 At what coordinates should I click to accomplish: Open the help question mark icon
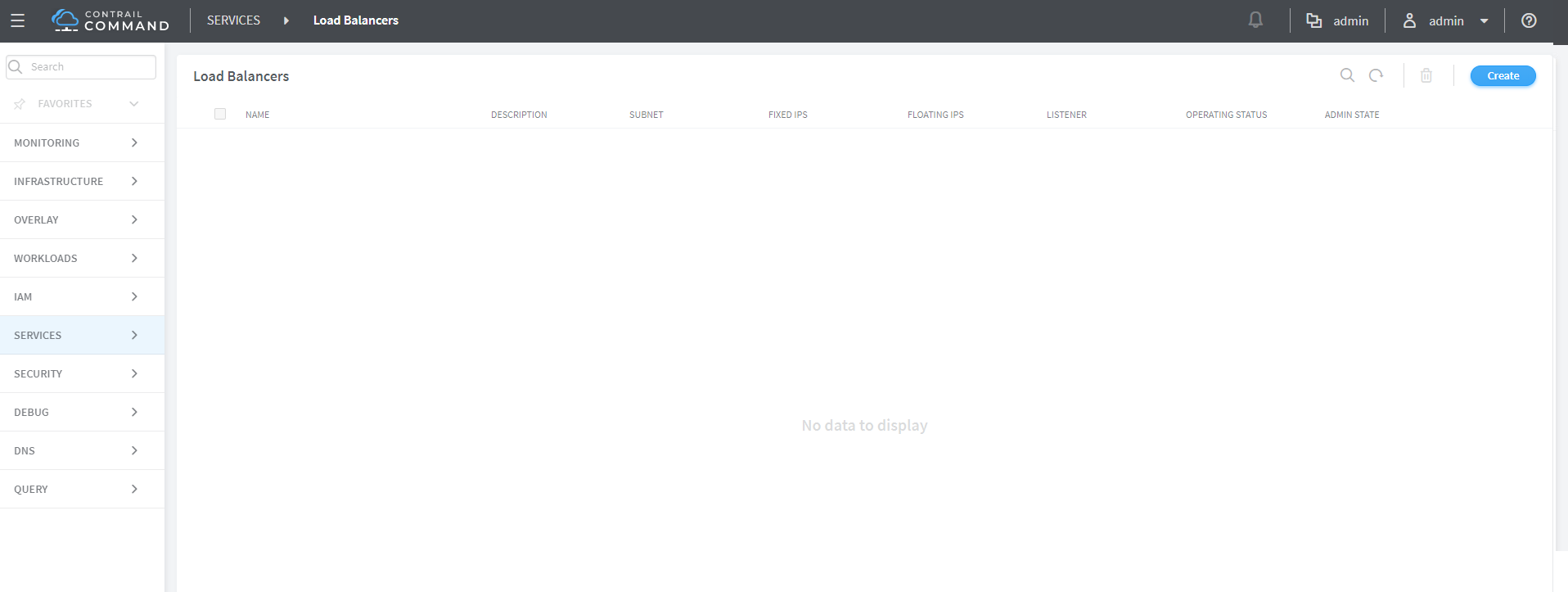tap(1529, 20)
